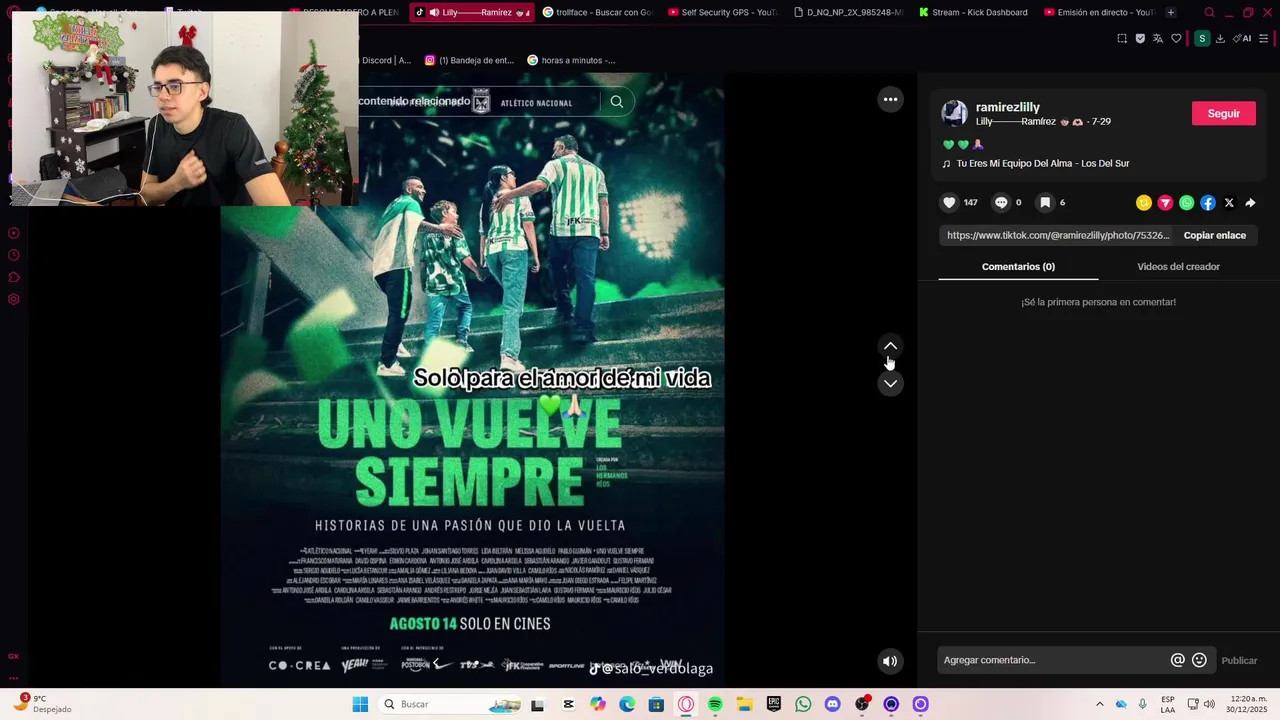The image size is (1280, 720).
Task: Open Epic Games from the taskbar
Action: [x=774, y=704]
